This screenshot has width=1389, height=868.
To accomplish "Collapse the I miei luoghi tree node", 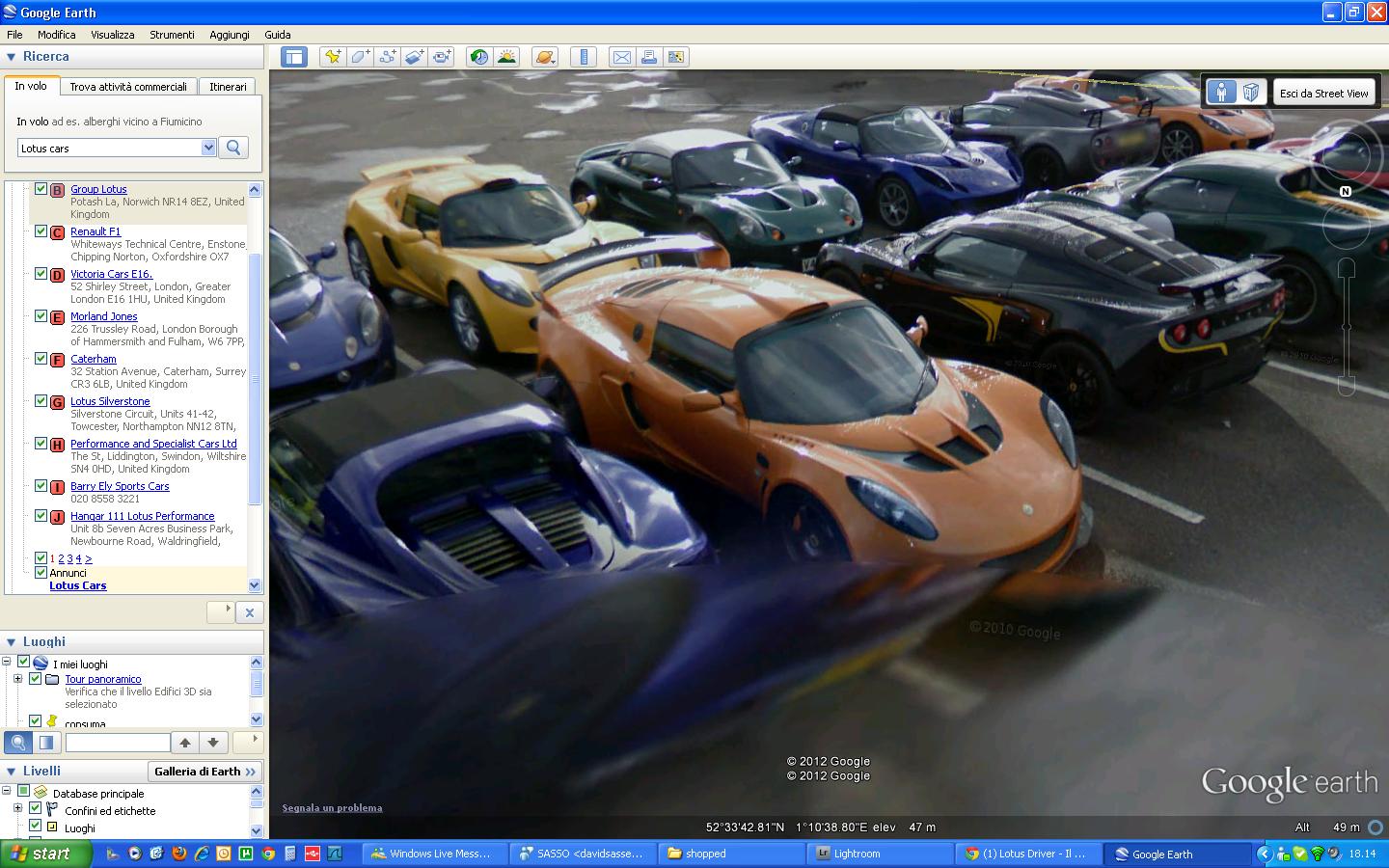I will click(7, 663).
